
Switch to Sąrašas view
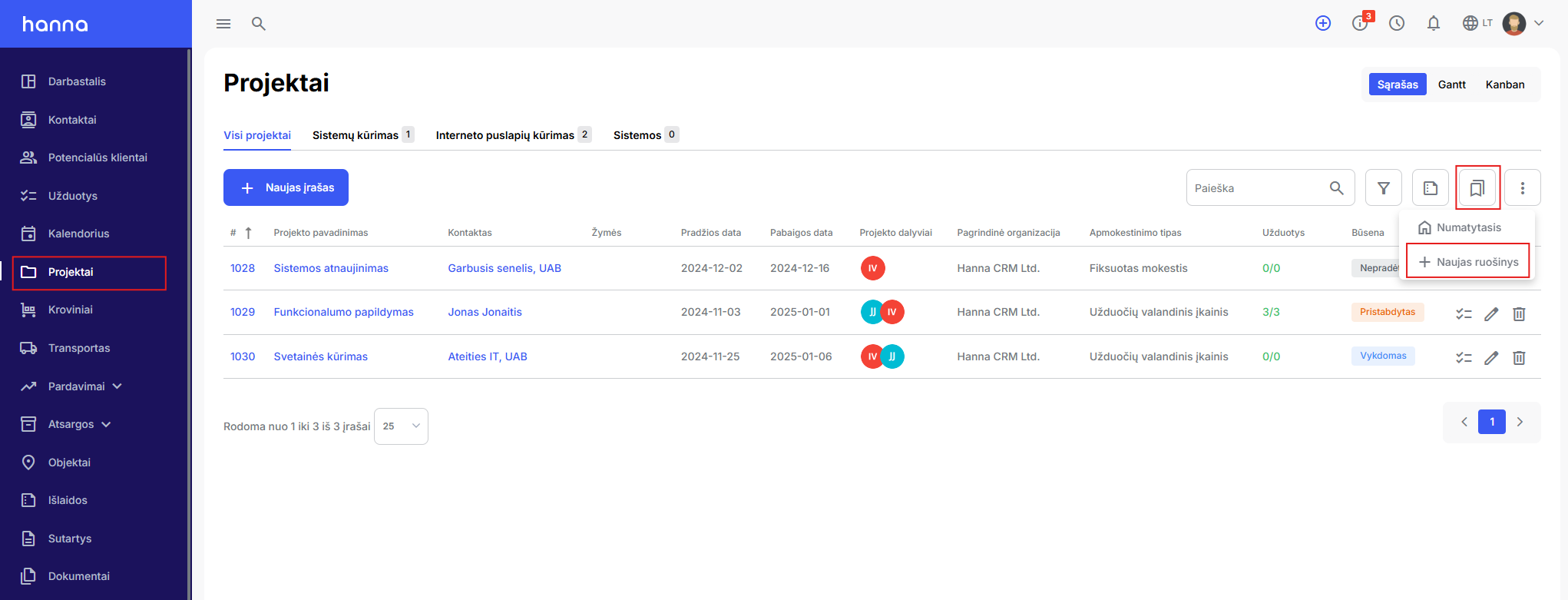(x=1398, y=85)
